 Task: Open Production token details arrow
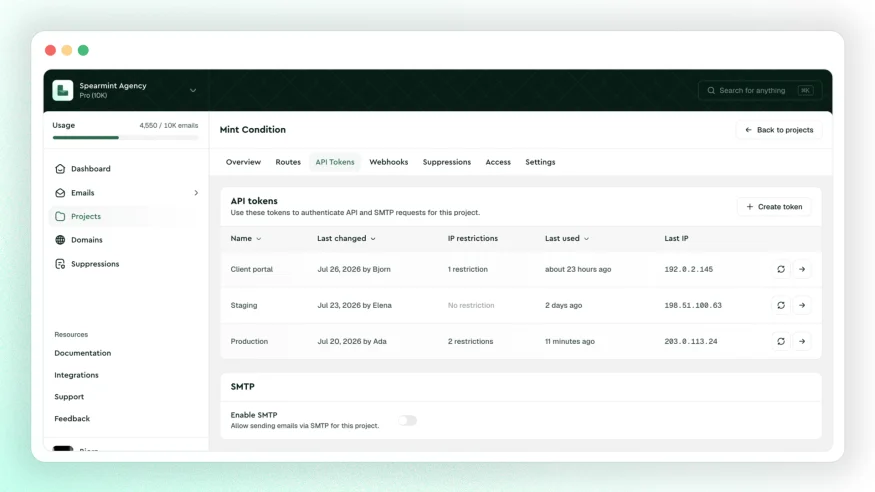pyautogui.click(x=802, y=341)
